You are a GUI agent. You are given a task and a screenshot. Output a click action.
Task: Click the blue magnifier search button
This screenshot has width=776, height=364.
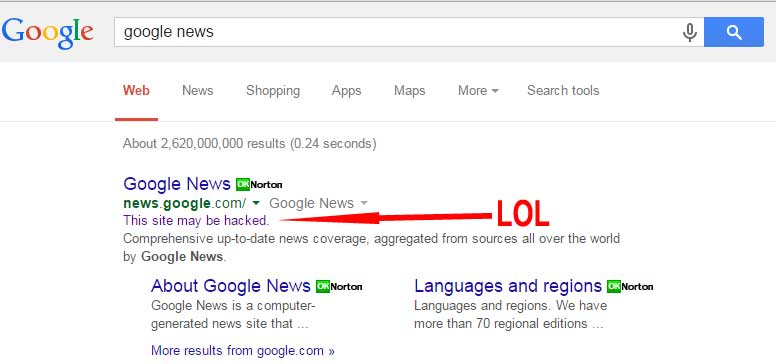coord(734,32)
